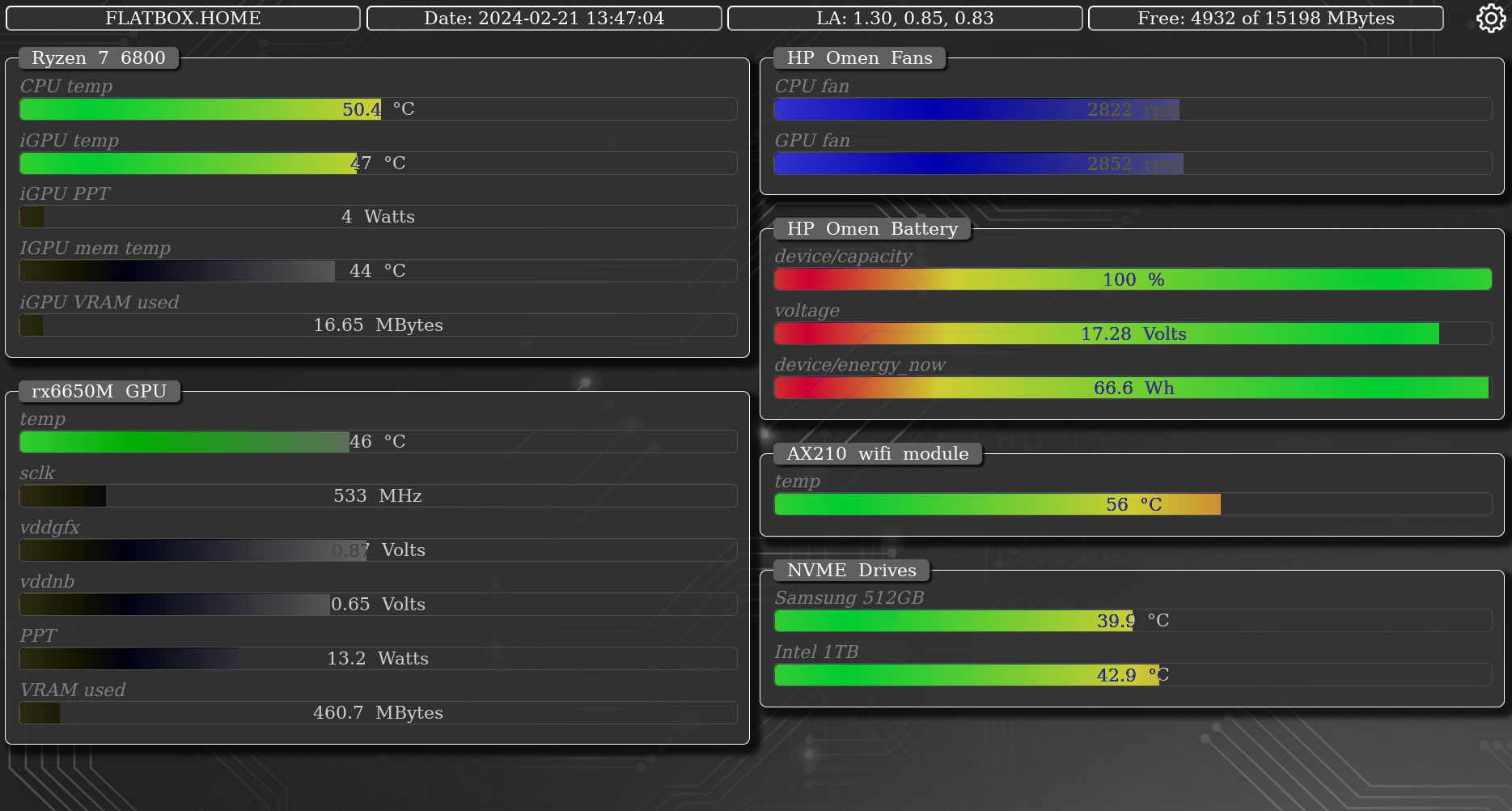Select the rx6650M GPU panel header
Viewport: 1512px width, 811px height.
(x=99, y=391)
